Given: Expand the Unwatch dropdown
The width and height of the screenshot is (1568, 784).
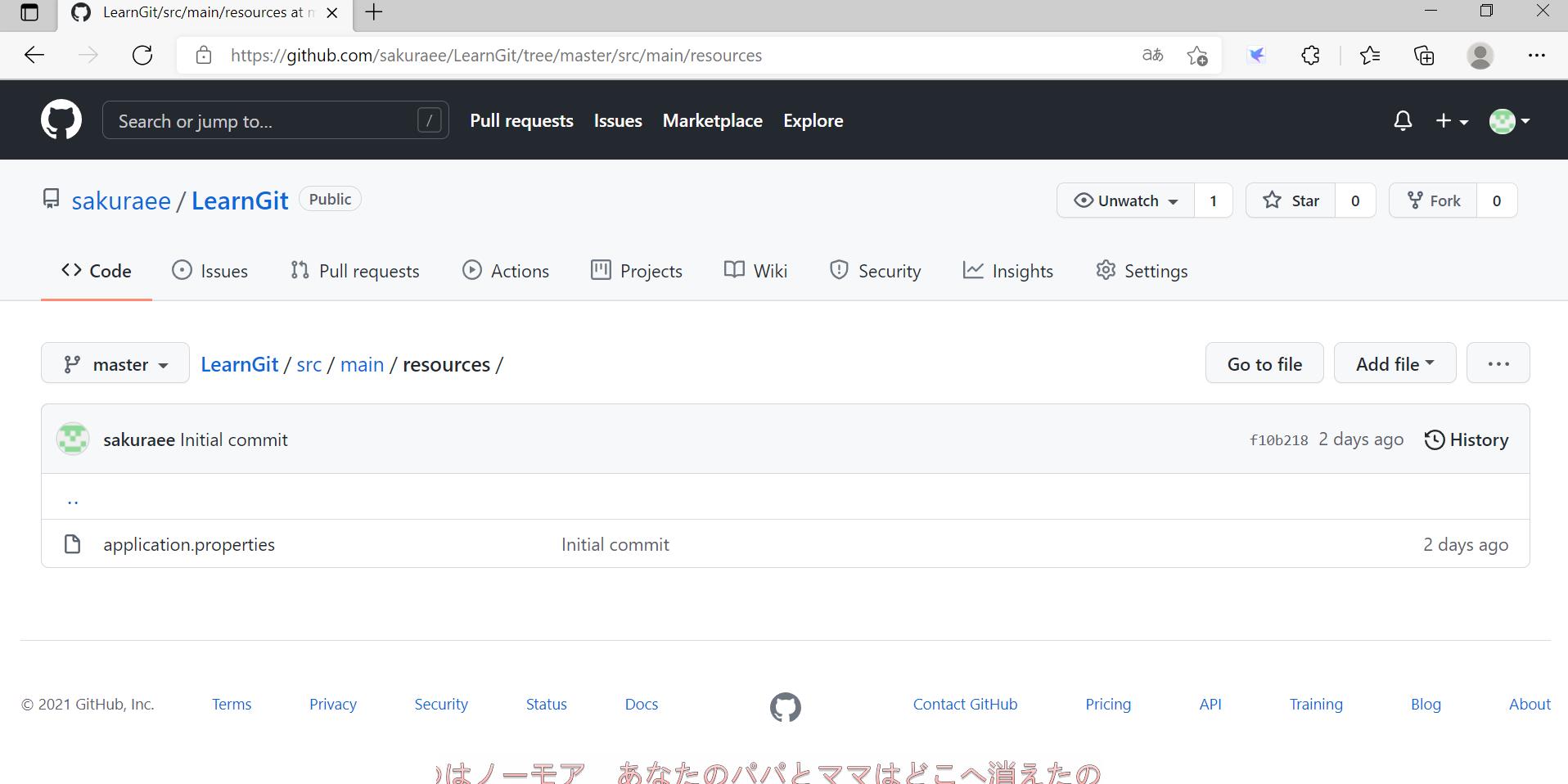Looking at the screenshot, I should pos(1125,201).
